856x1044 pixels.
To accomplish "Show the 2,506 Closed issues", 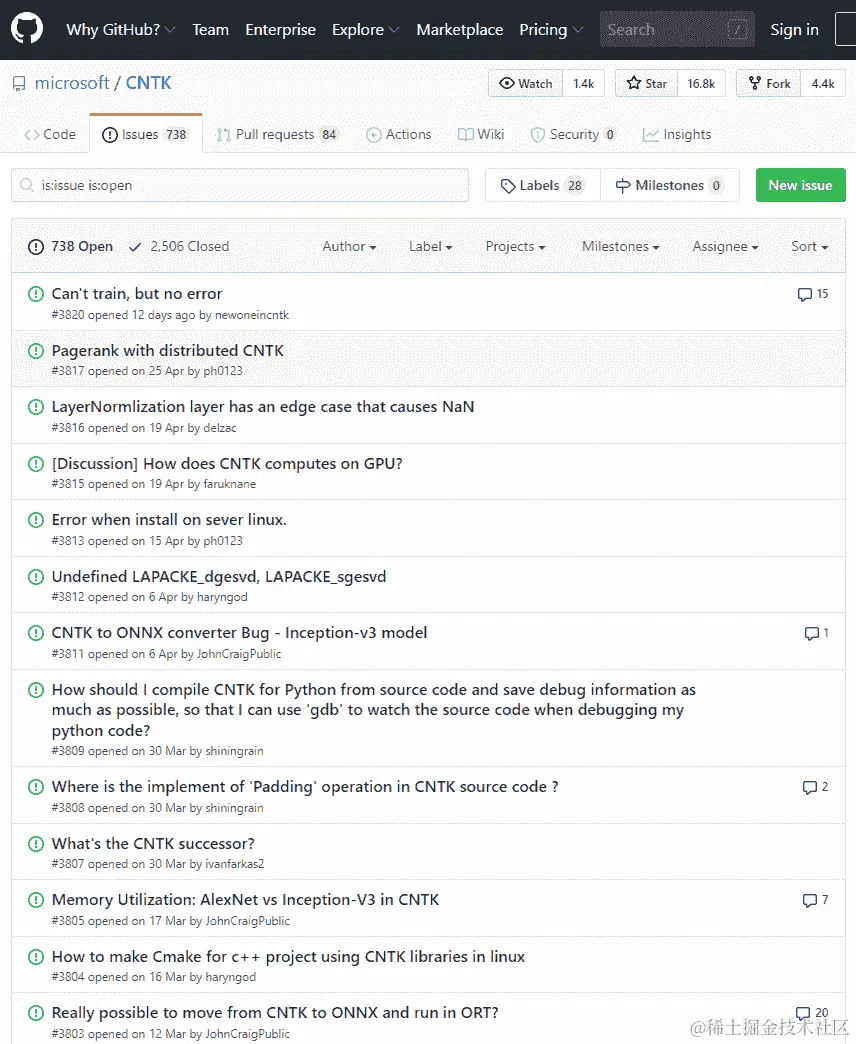I will 179,246.
